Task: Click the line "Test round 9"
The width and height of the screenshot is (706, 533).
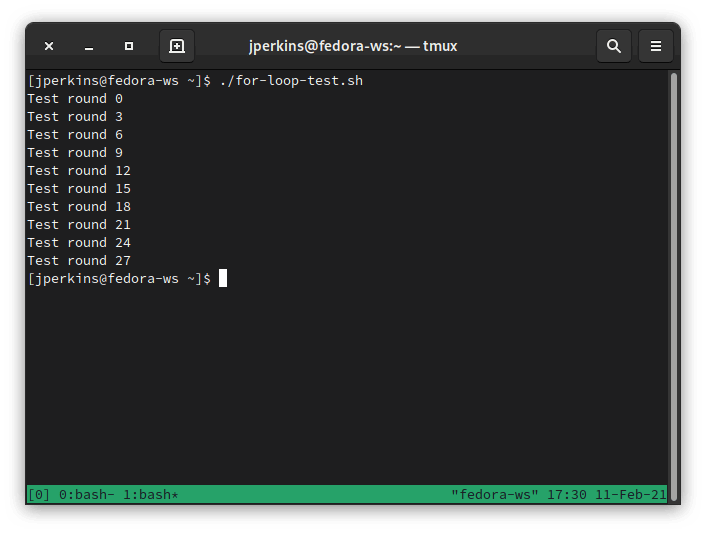Action: (75, 153)
